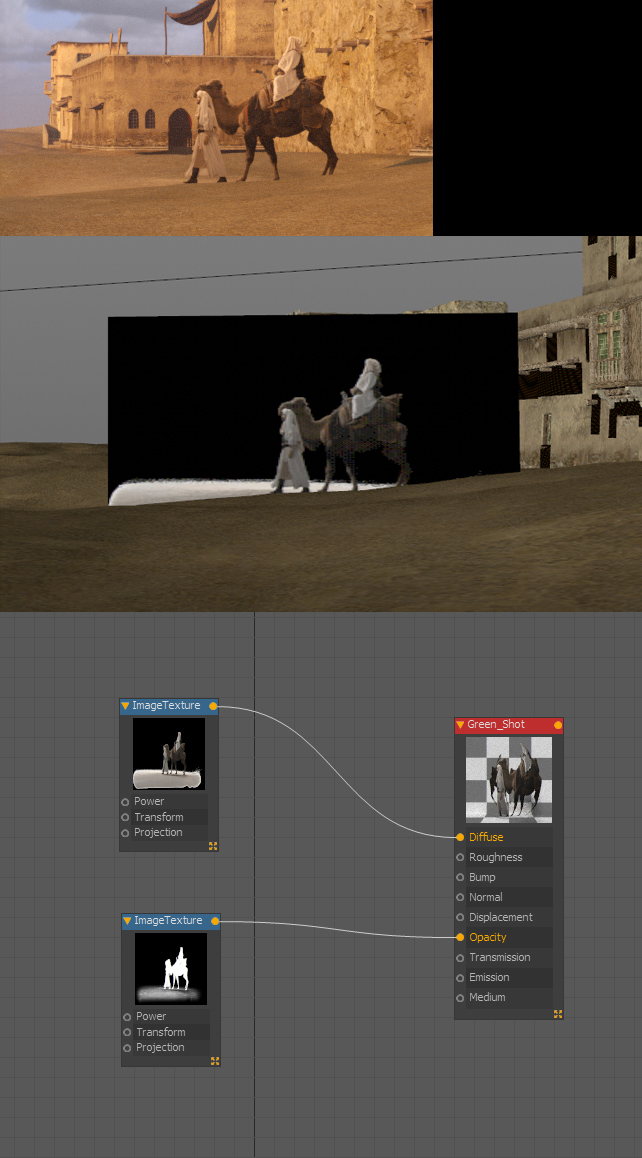Select the wire running into the Opacity pin
642x1158 pixels.
tap(340, 928)
